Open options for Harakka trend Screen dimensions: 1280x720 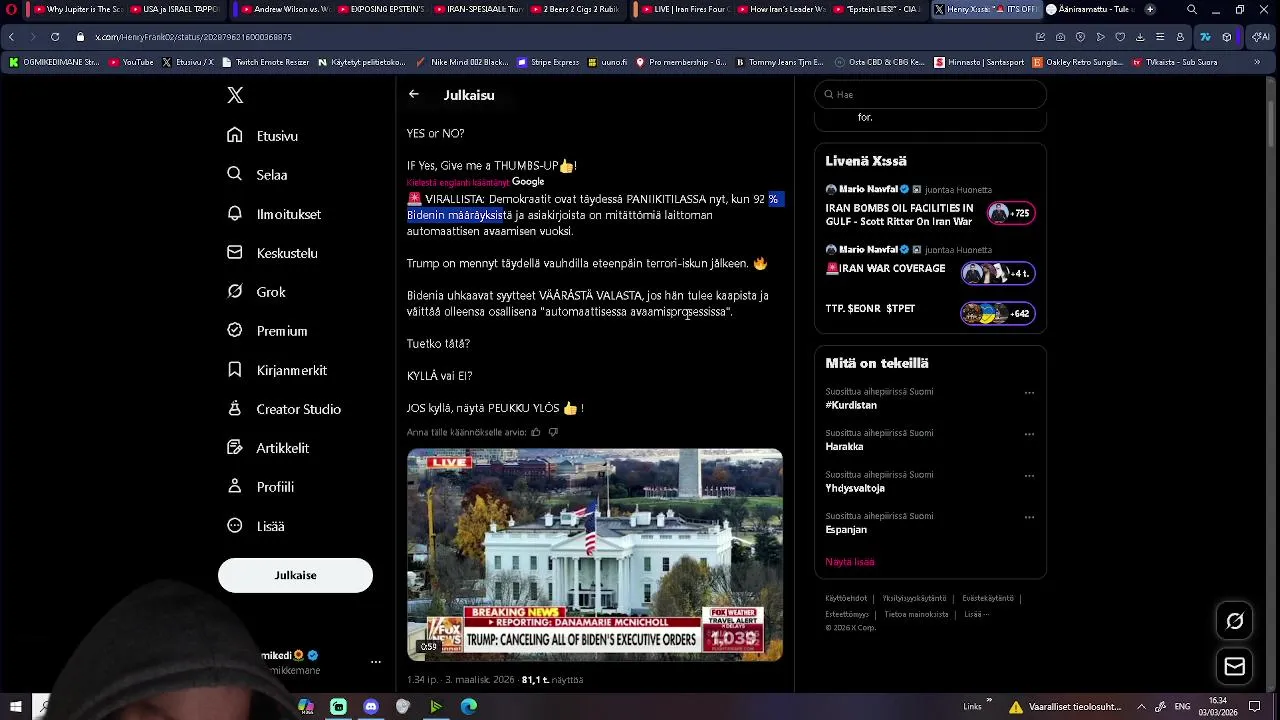(1029, 434)
